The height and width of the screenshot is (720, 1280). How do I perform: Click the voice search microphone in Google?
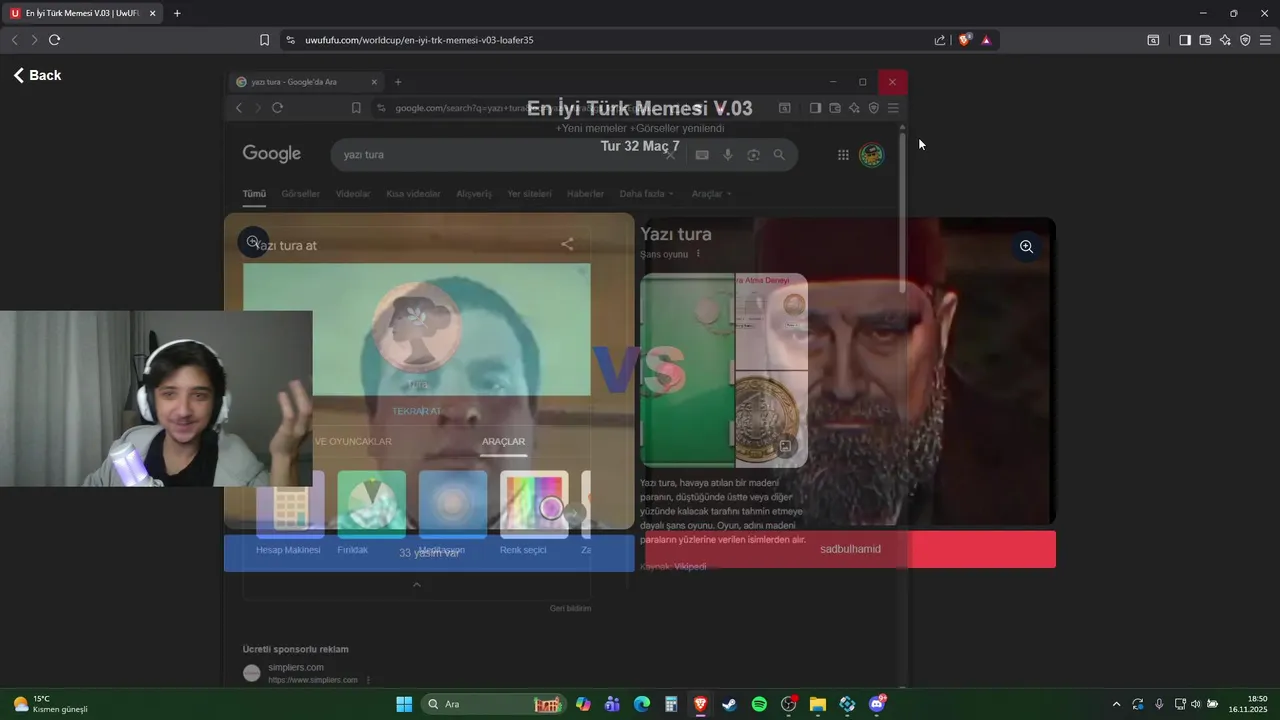pyautogui.click(x=728, y=155)
